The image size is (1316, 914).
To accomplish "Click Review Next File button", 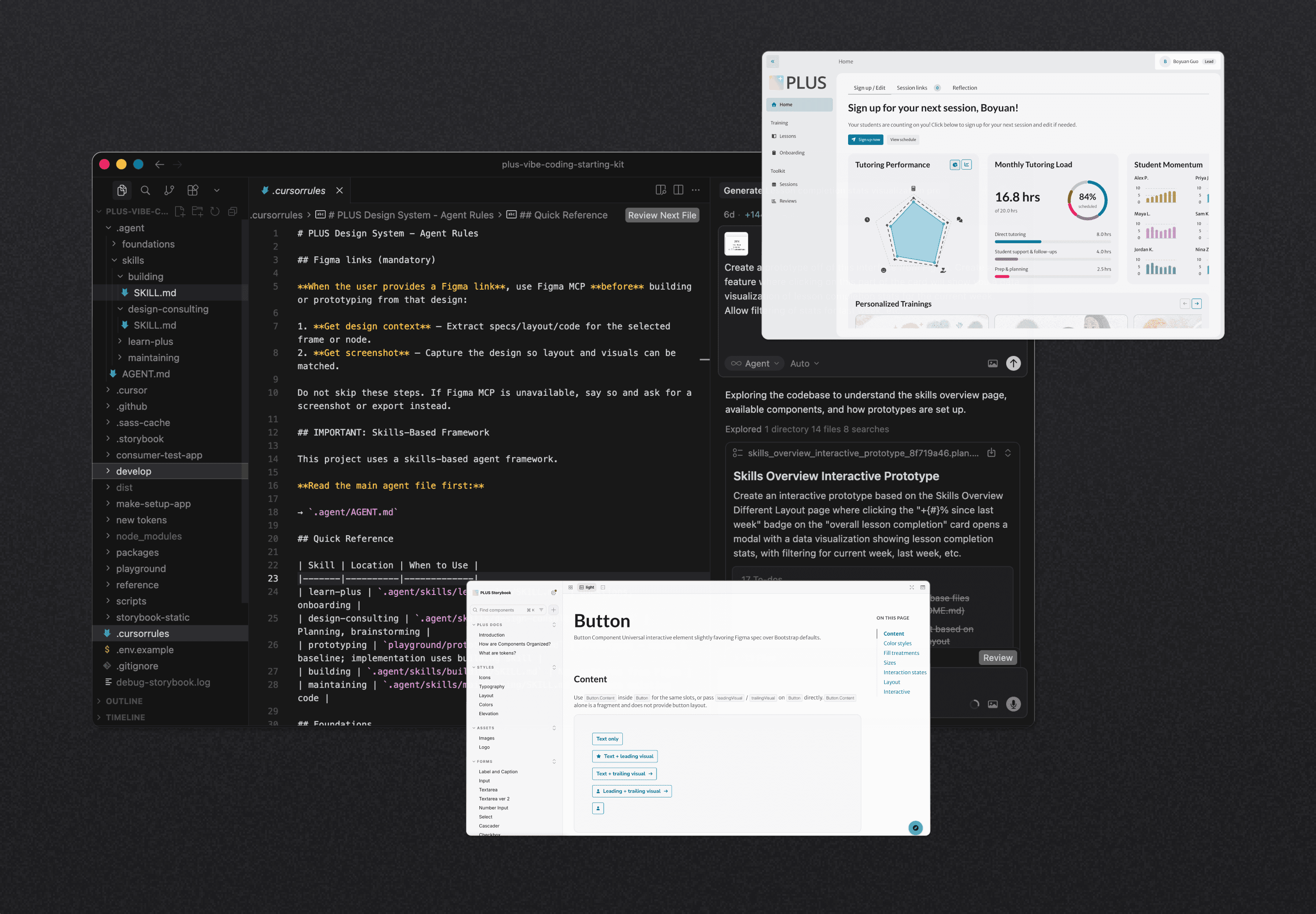I will [x=662, y=215].
